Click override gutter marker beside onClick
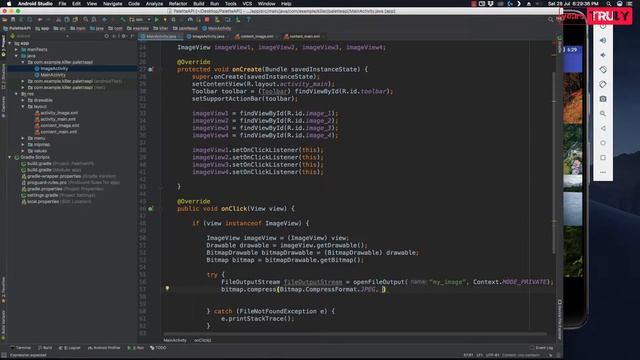 tap(151, 209)
